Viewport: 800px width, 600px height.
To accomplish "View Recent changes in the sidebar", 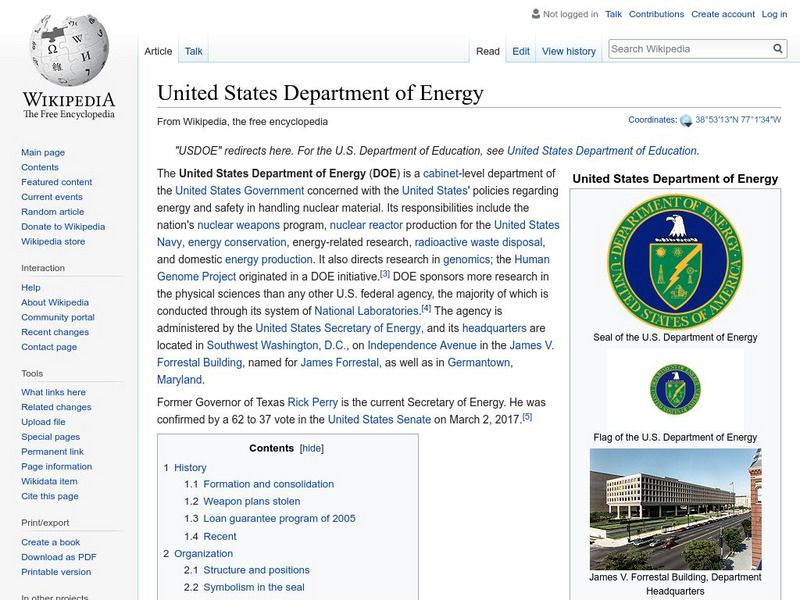I will tap(55, 332).
